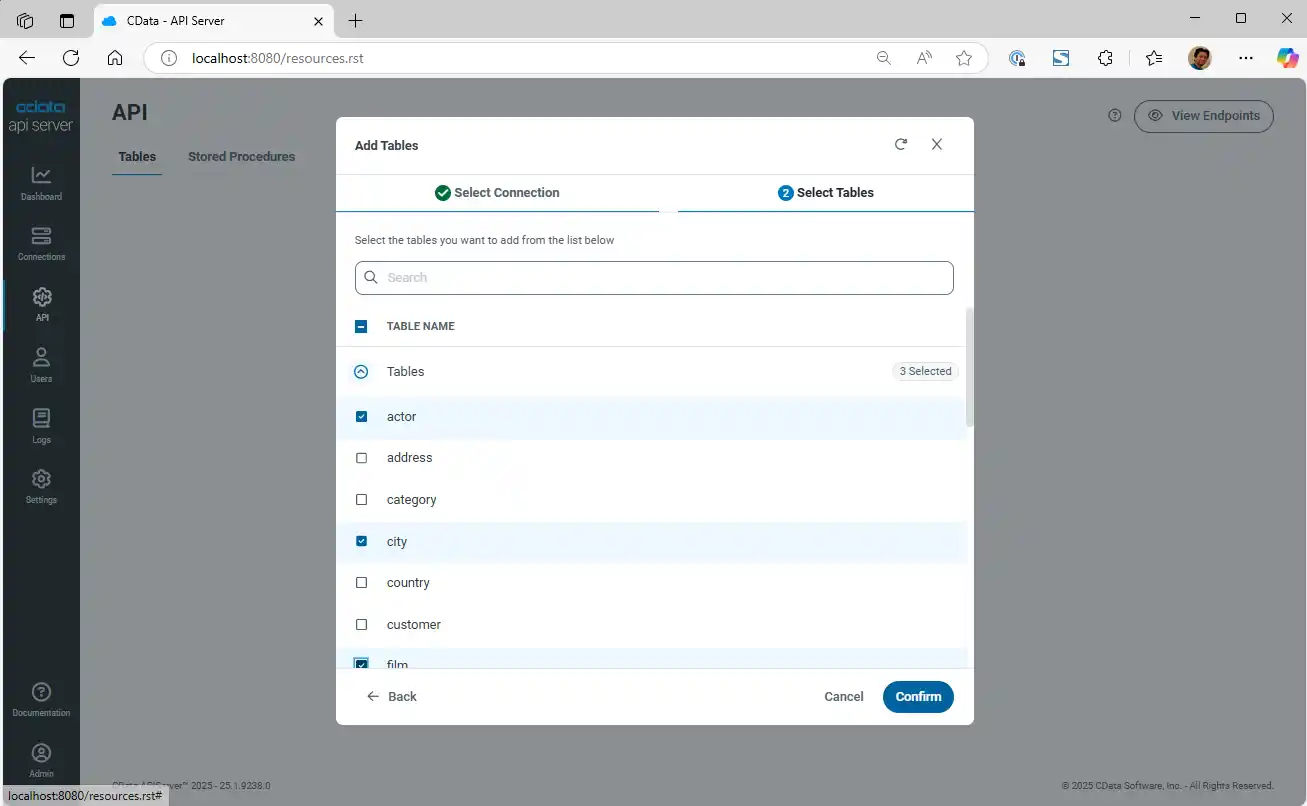Collapse the Tables group chevron
Image resolution: width=1307 pixels, height=806 pixels.
(362, 372)
